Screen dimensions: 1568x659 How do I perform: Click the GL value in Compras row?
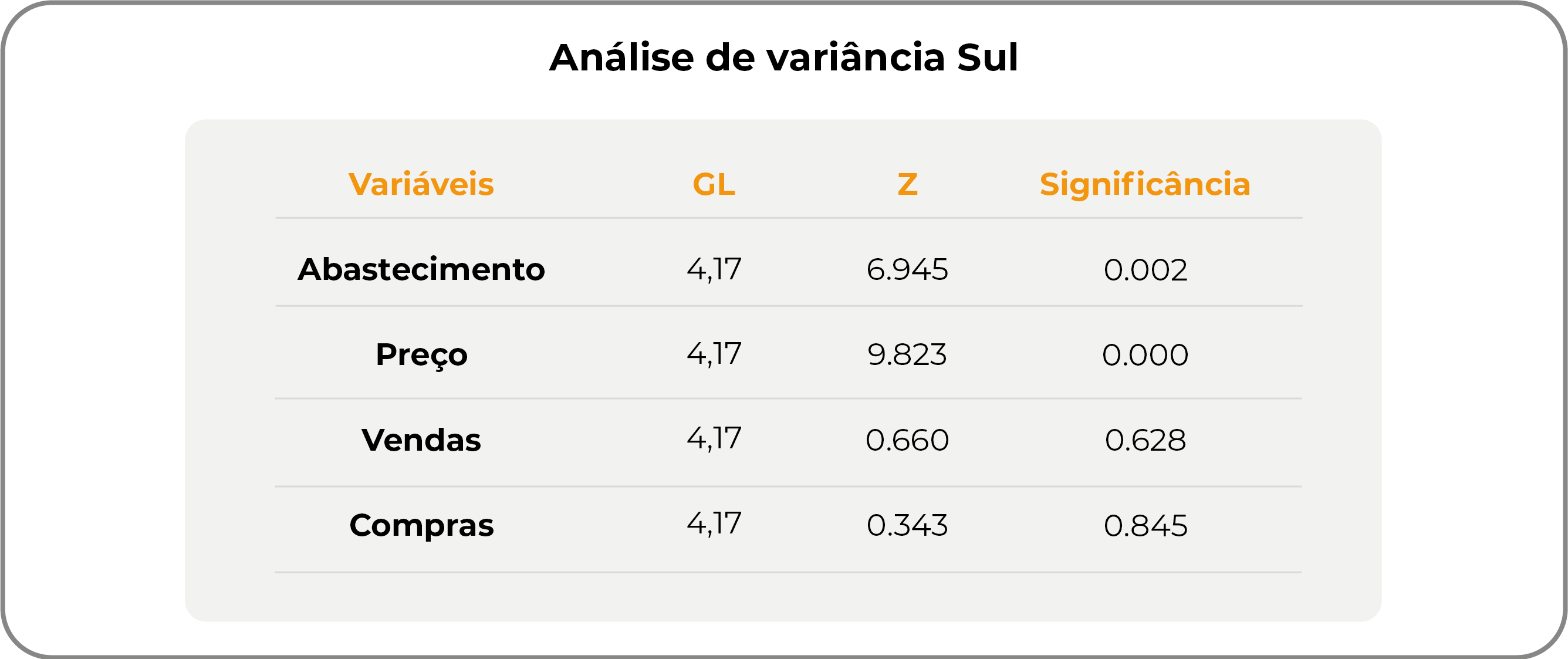click(714, 524)
